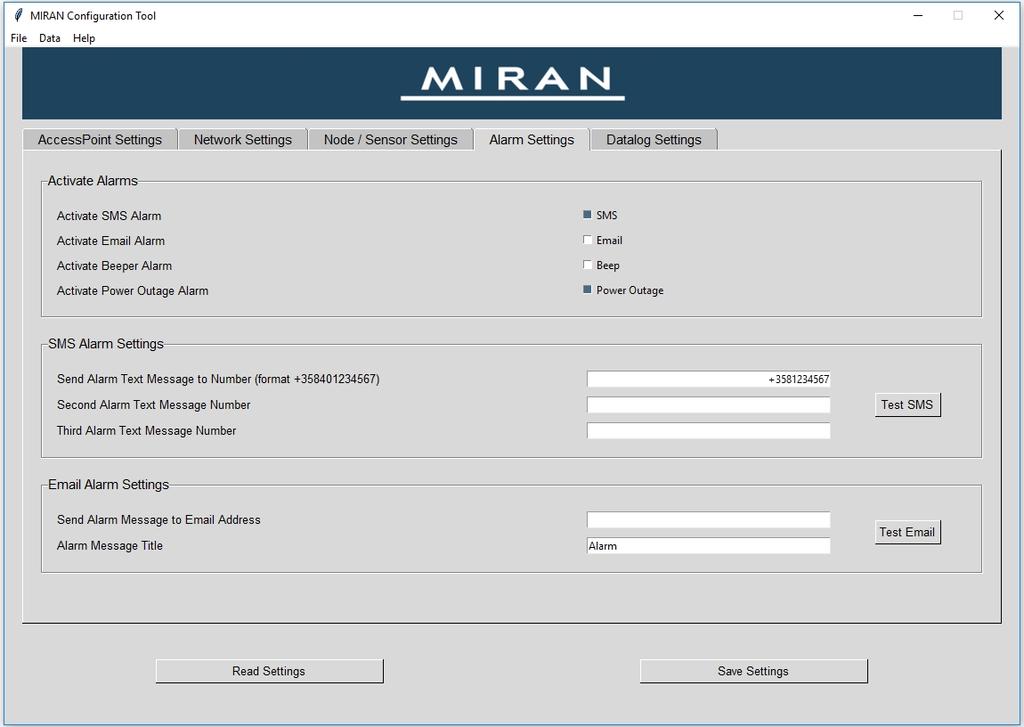
Task: Click the Read Settings button
Action: pos(269,671)
